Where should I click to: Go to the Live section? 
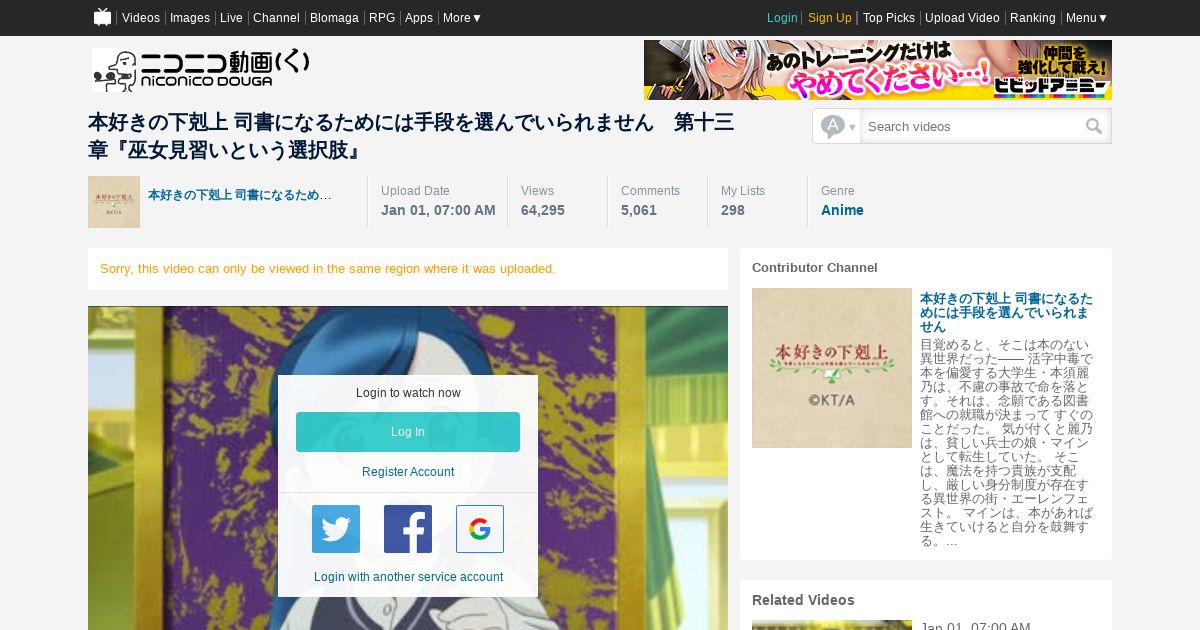231,18
